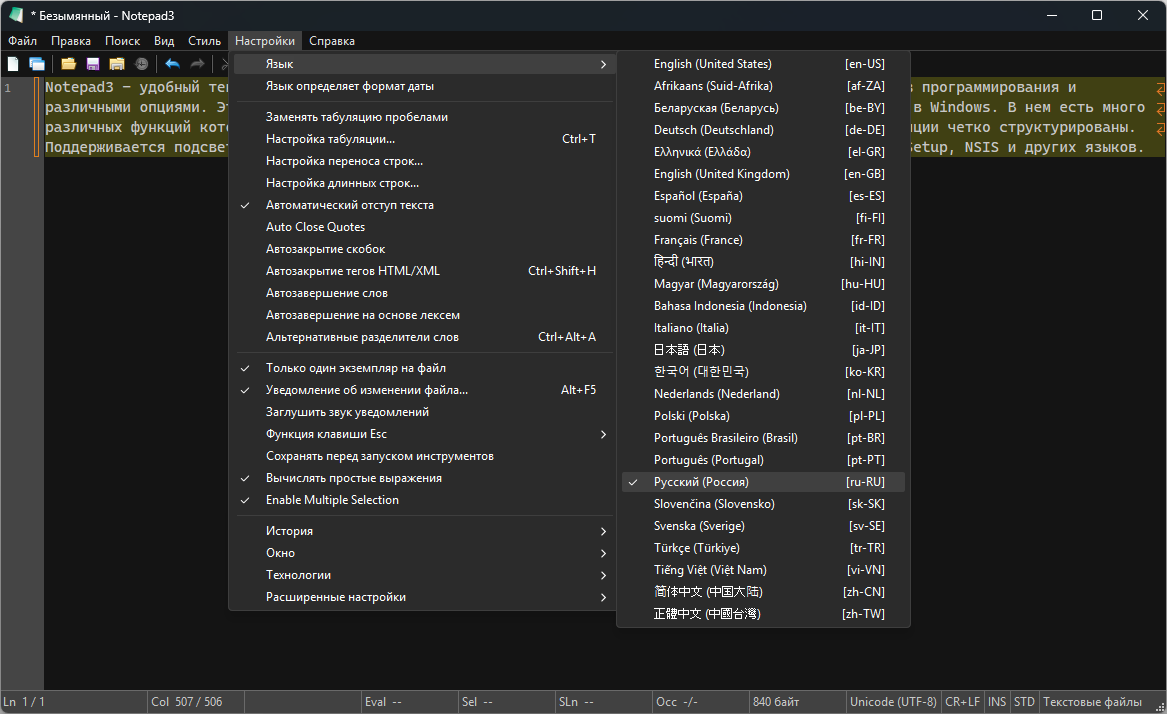Enable Auto Close Quotes option

tap(315, 227)
